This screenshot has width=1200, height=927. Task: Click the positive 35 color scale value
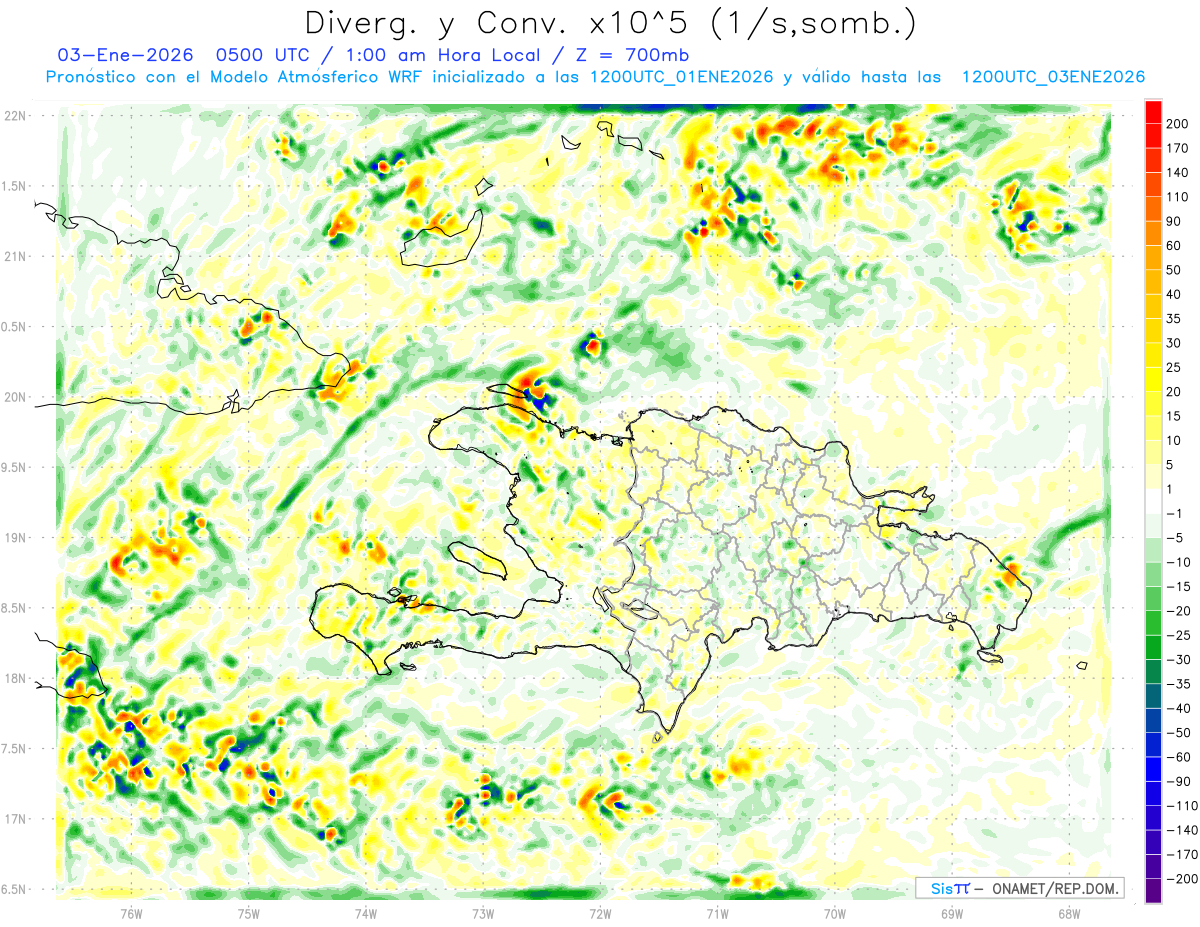click(1173, 319)
